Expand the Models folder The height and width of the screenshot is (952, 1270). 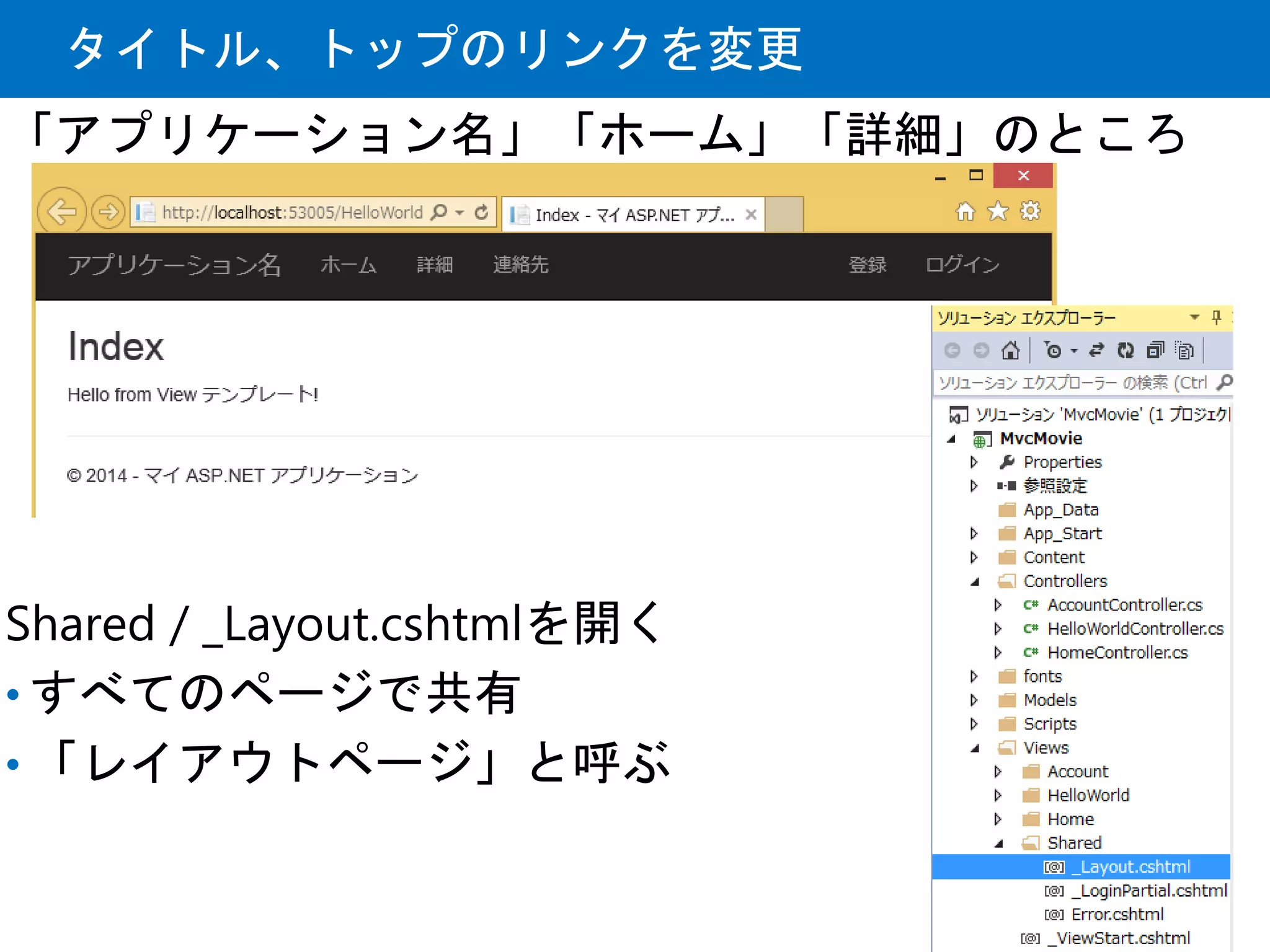pyautogui.click(x=974, y=700)
